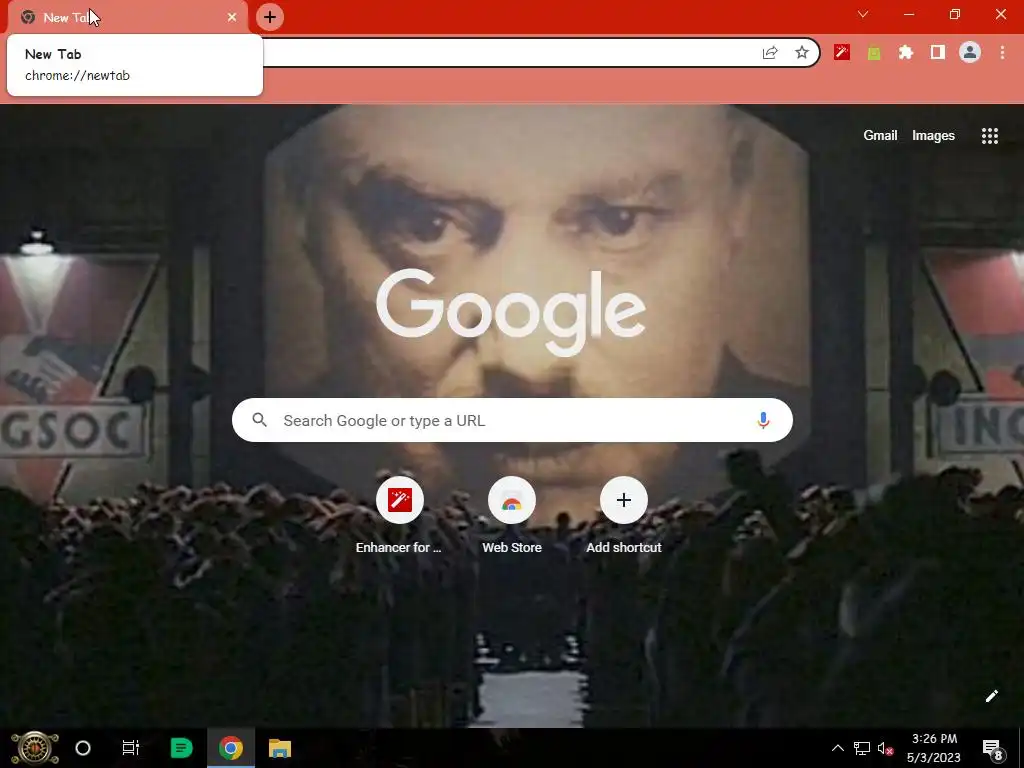
Task: Share this page icon in address bar
Action: [x=770, y=53]
